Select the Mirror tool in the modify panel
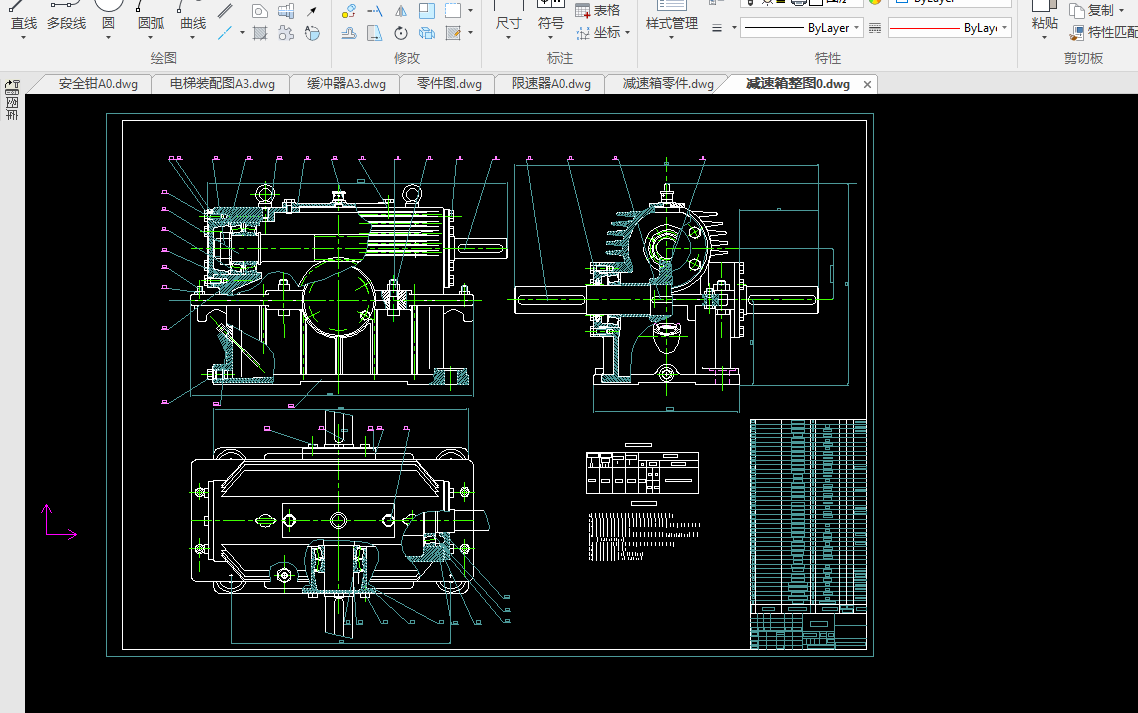Viewport: 1138px width, 713px height. [401, 11]
